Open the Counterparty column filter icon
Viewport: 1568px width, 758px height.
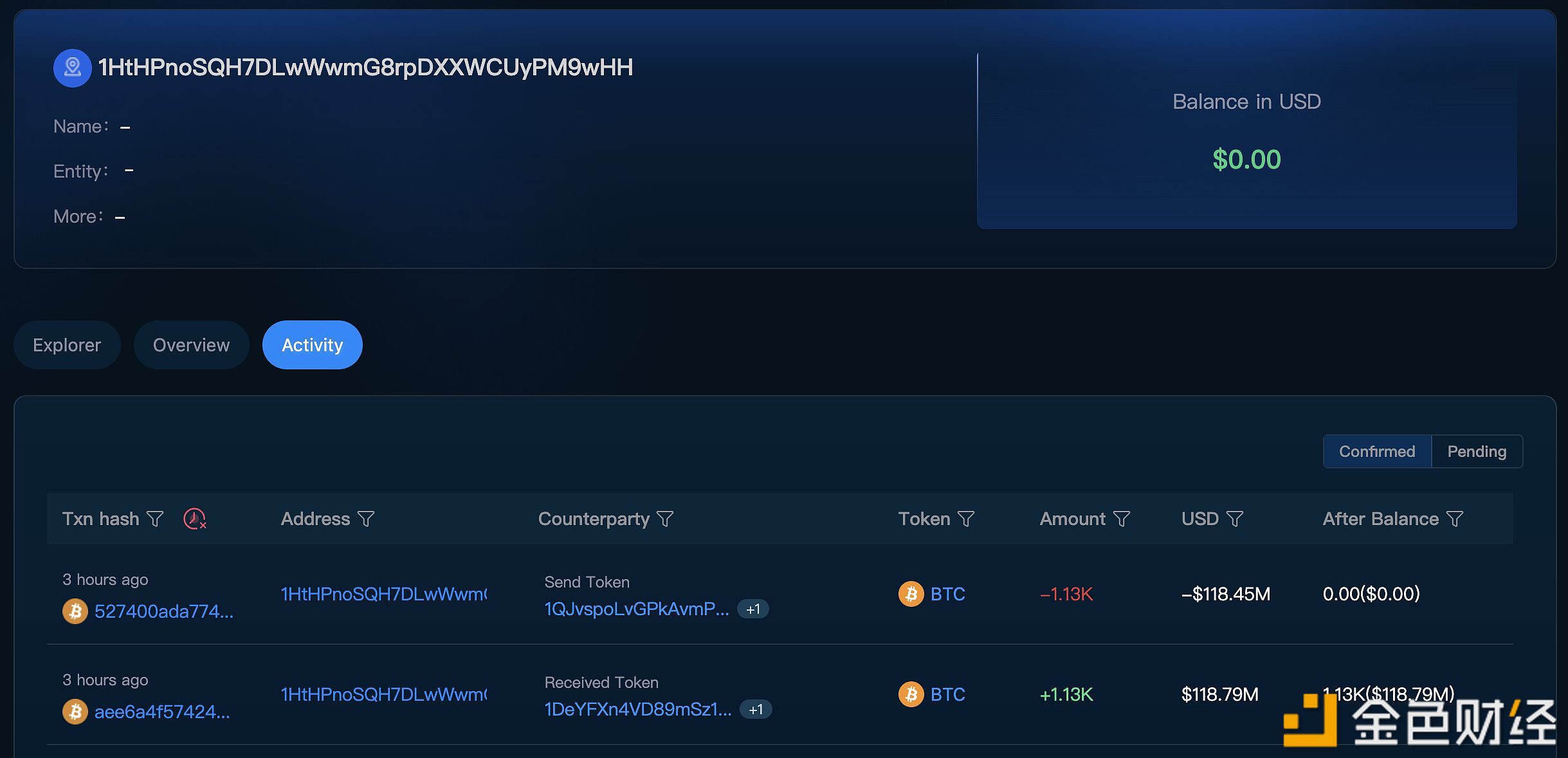click(665, 519)
